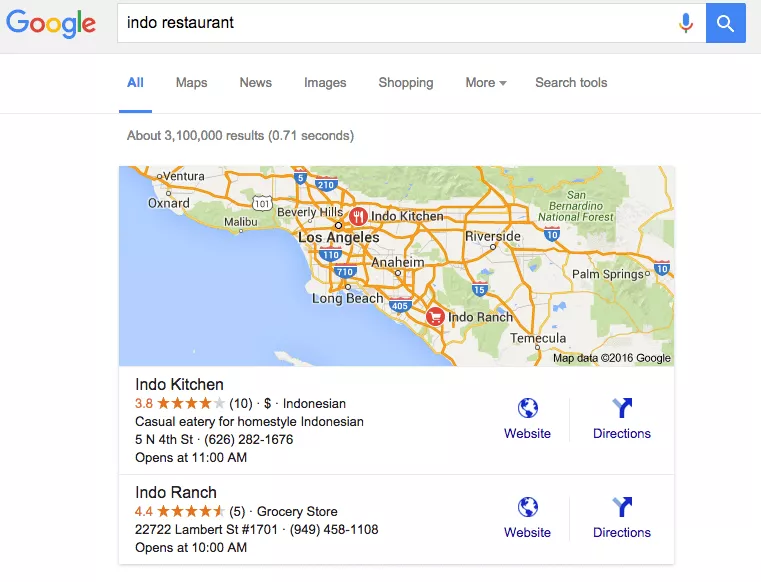Click Indo Ranch shopping cart map pin
This screenshot has width=761, height=582.
click(x=435, y=317)
